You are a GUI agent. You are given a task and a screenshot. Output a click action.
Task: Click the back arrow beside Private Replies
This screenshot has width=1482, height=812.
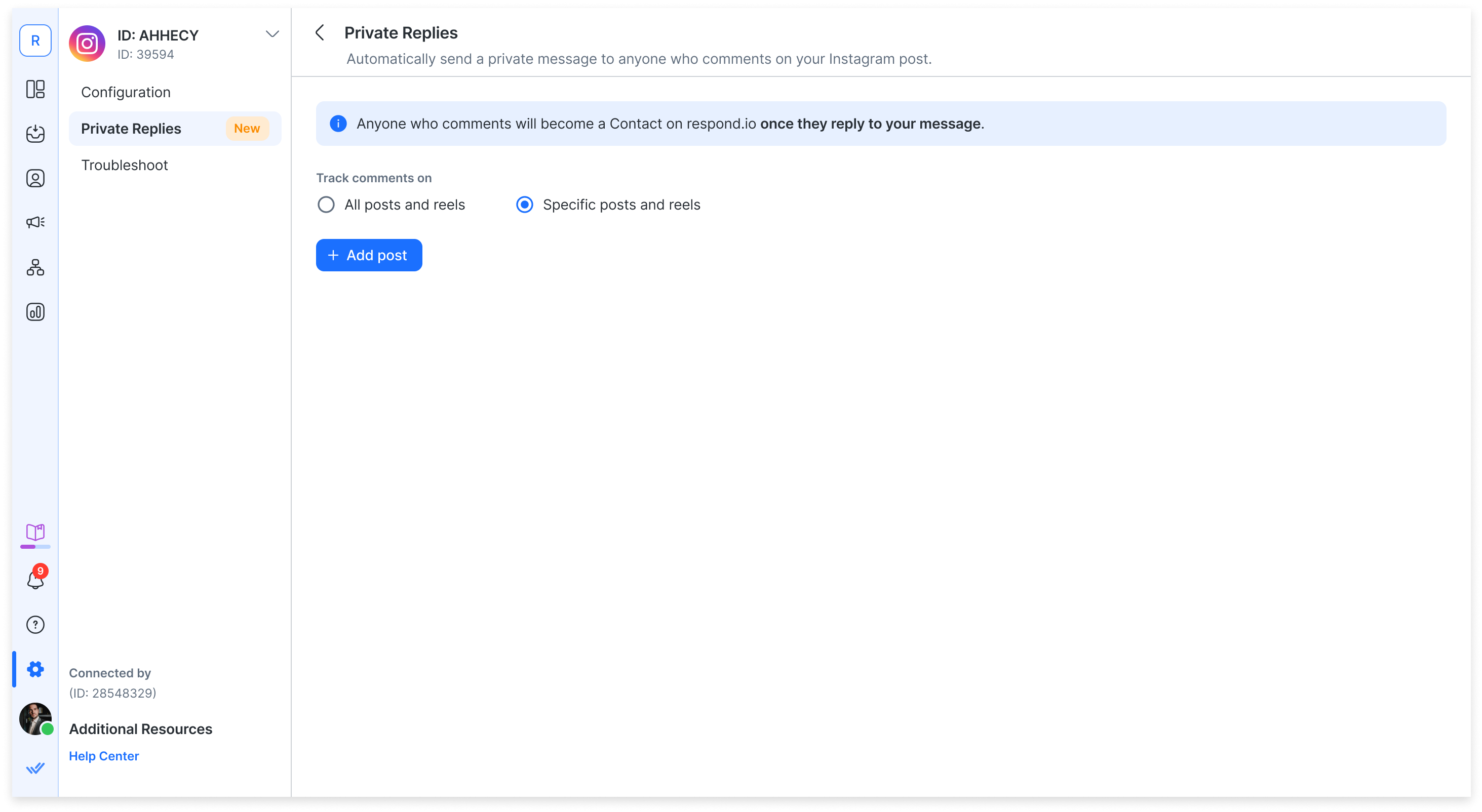click(x=321, y=33)
